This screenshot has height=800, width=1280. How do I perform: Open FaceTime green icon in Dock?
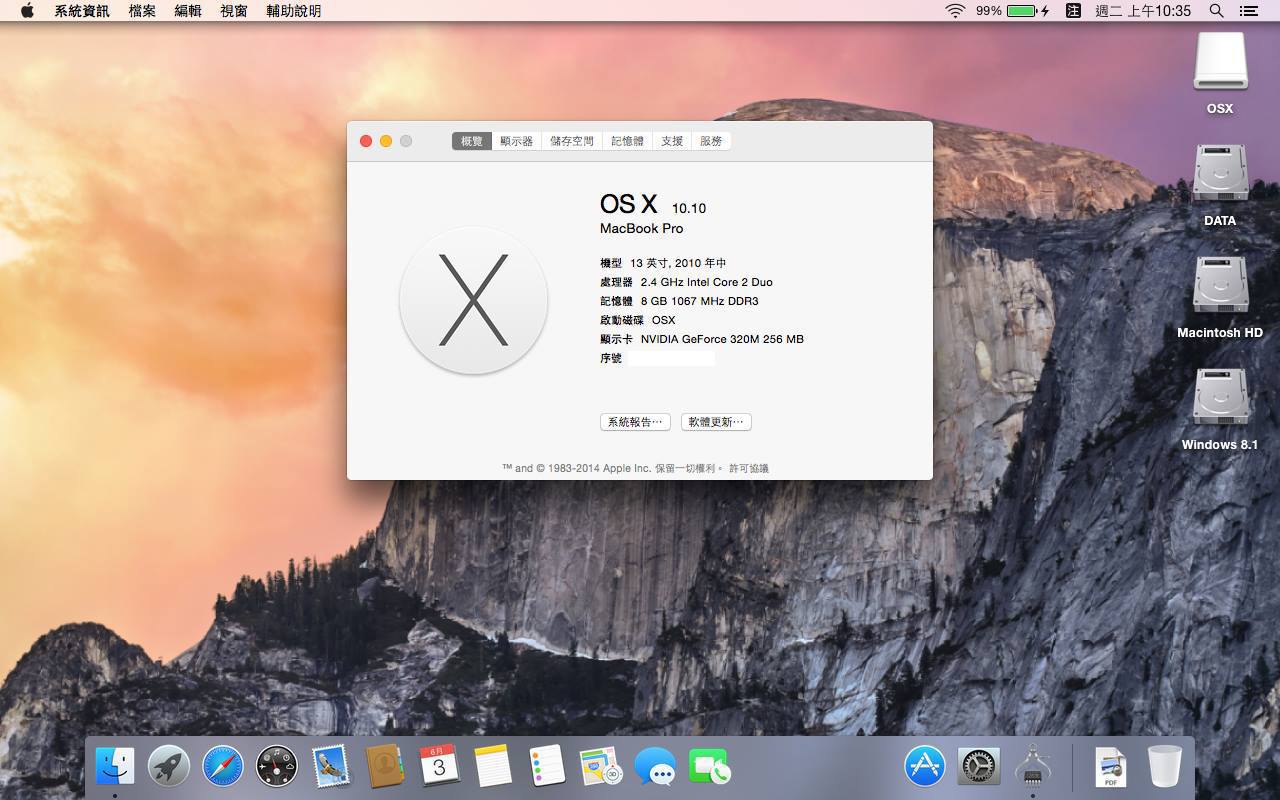[709, 767]
